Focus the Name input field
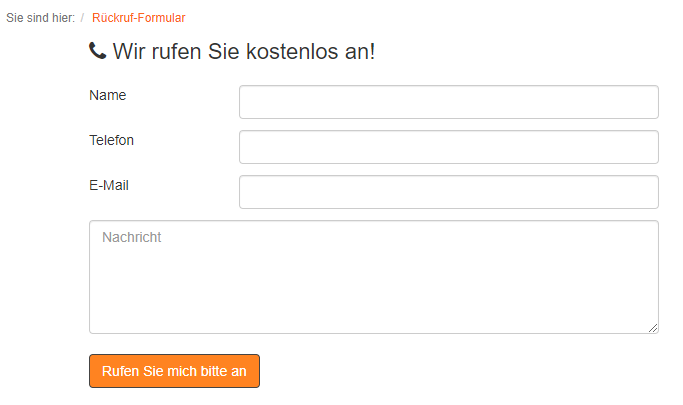This screenshot has height=405, width=683. tap(449, 102)
